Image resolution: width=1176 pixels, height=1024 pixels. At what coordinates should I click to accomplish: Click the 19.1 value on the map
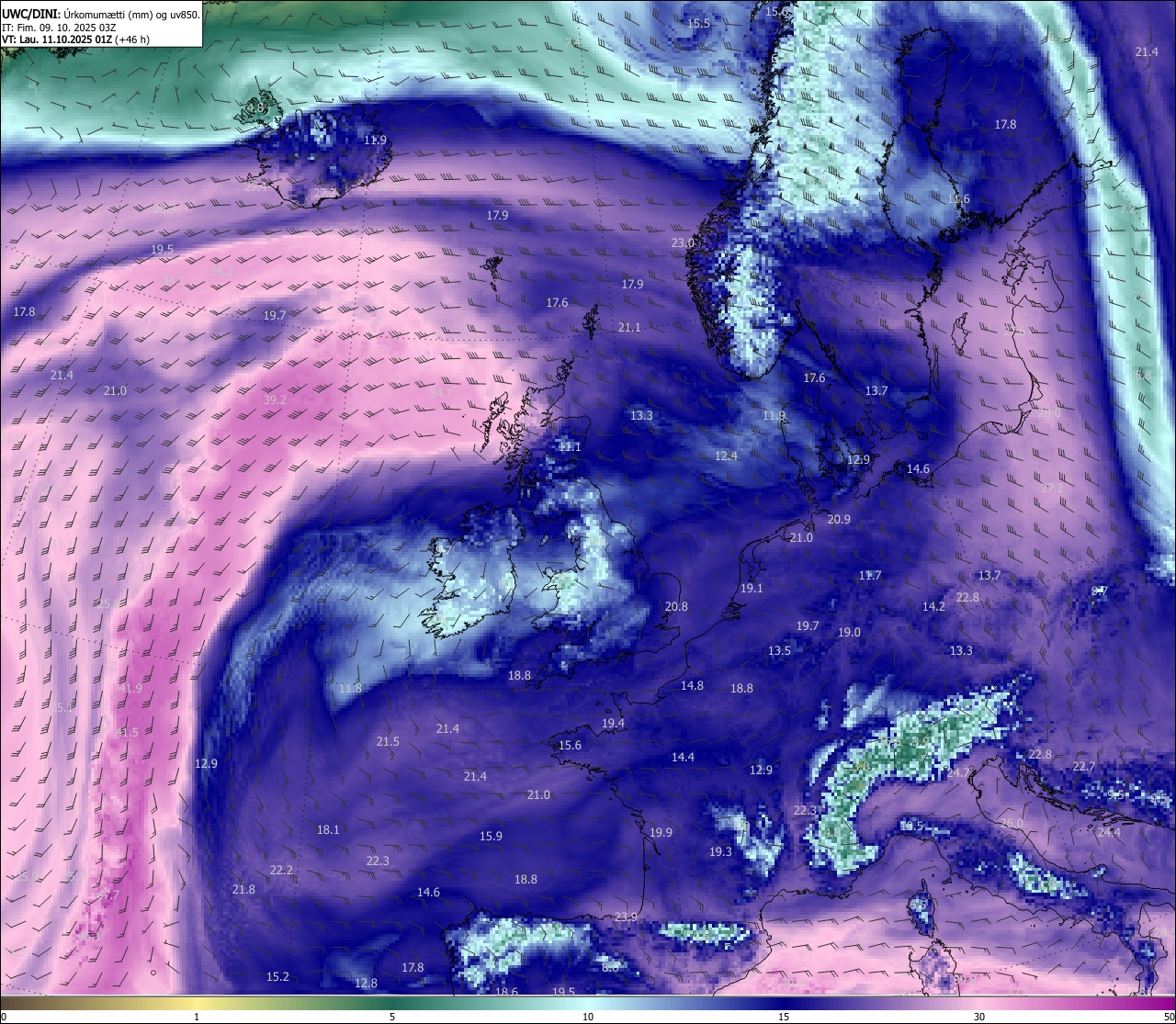tap(752, 588)
